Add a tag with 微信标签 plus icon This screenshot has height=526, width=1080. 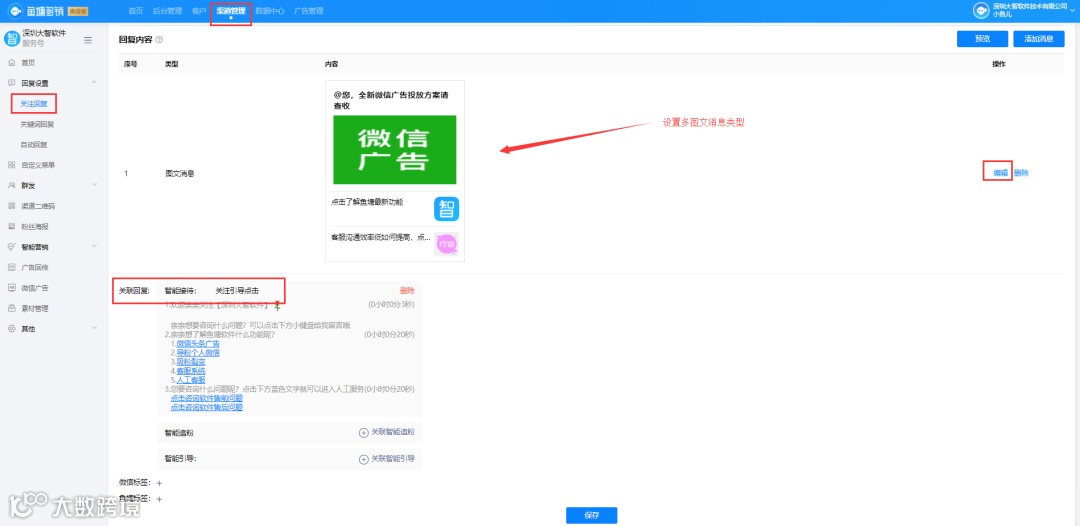159,483
